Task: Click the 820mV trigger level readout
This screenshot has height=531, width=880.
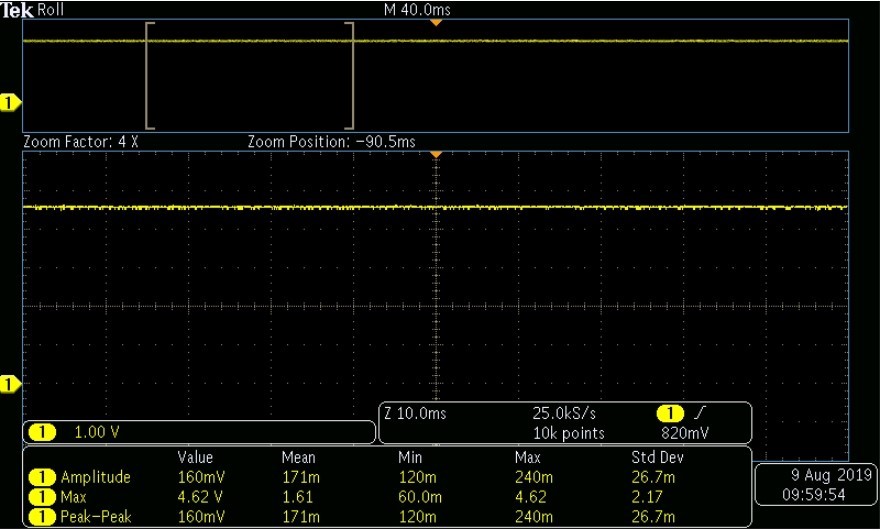Action: [x=685, y=433]
